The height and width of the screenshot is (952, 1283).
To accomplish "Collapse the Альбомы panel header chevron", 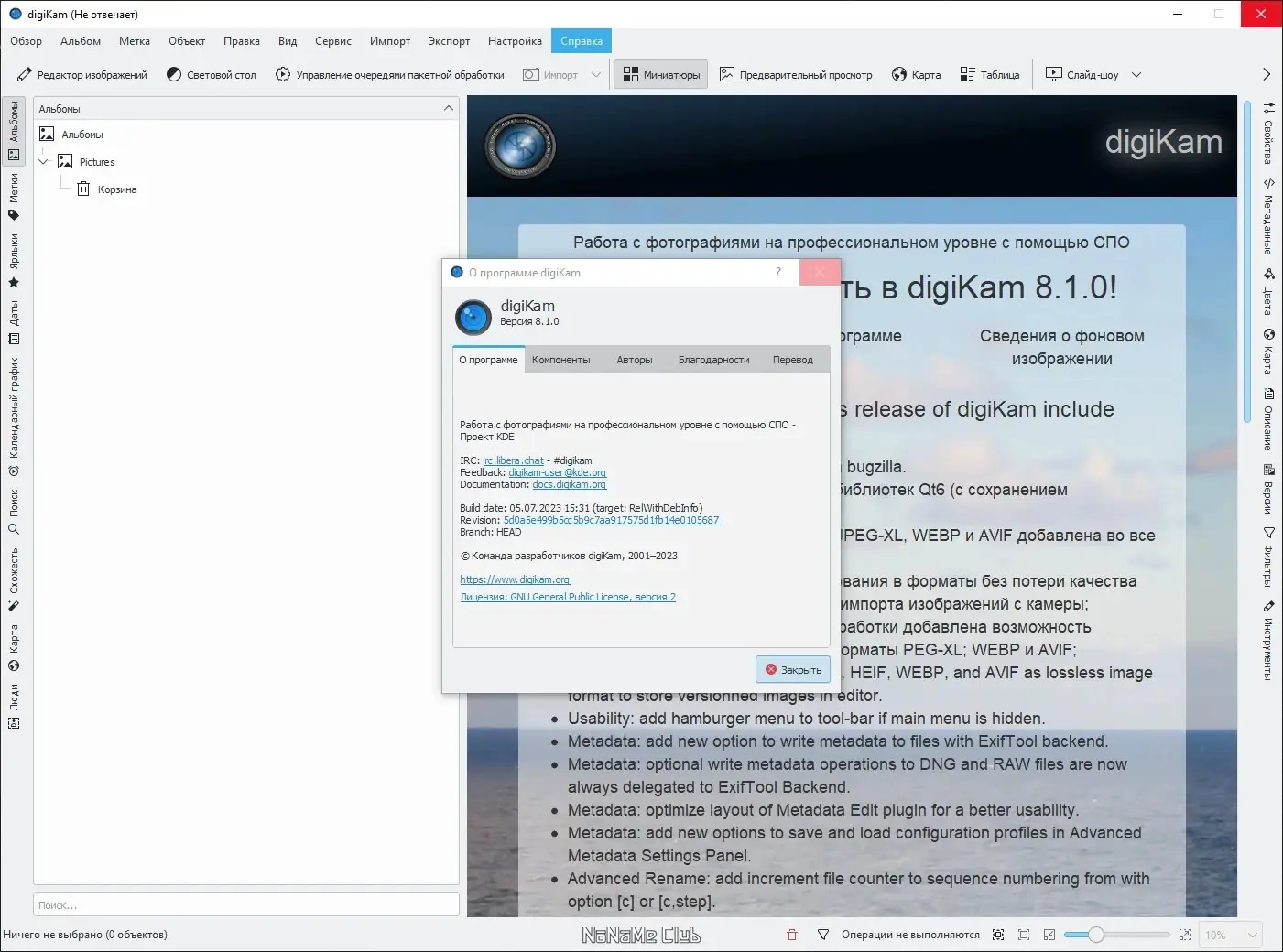I will [449, 109].
